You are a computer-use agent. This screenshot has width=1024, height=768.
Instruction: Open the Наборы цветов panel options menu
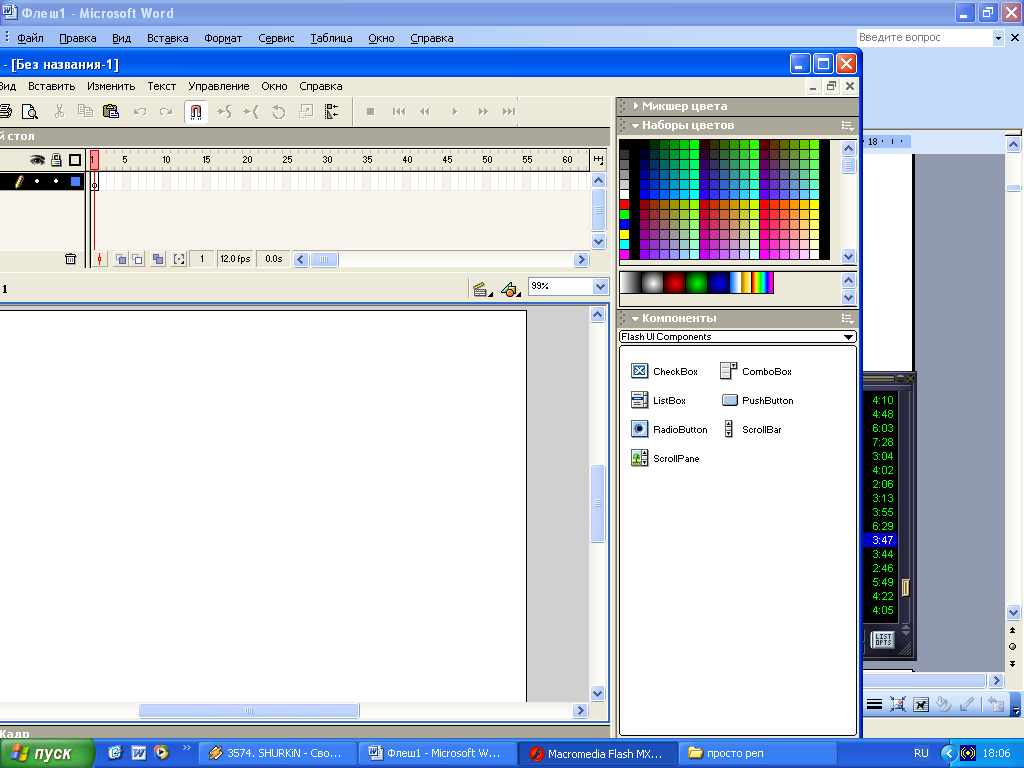click(847, 125)
